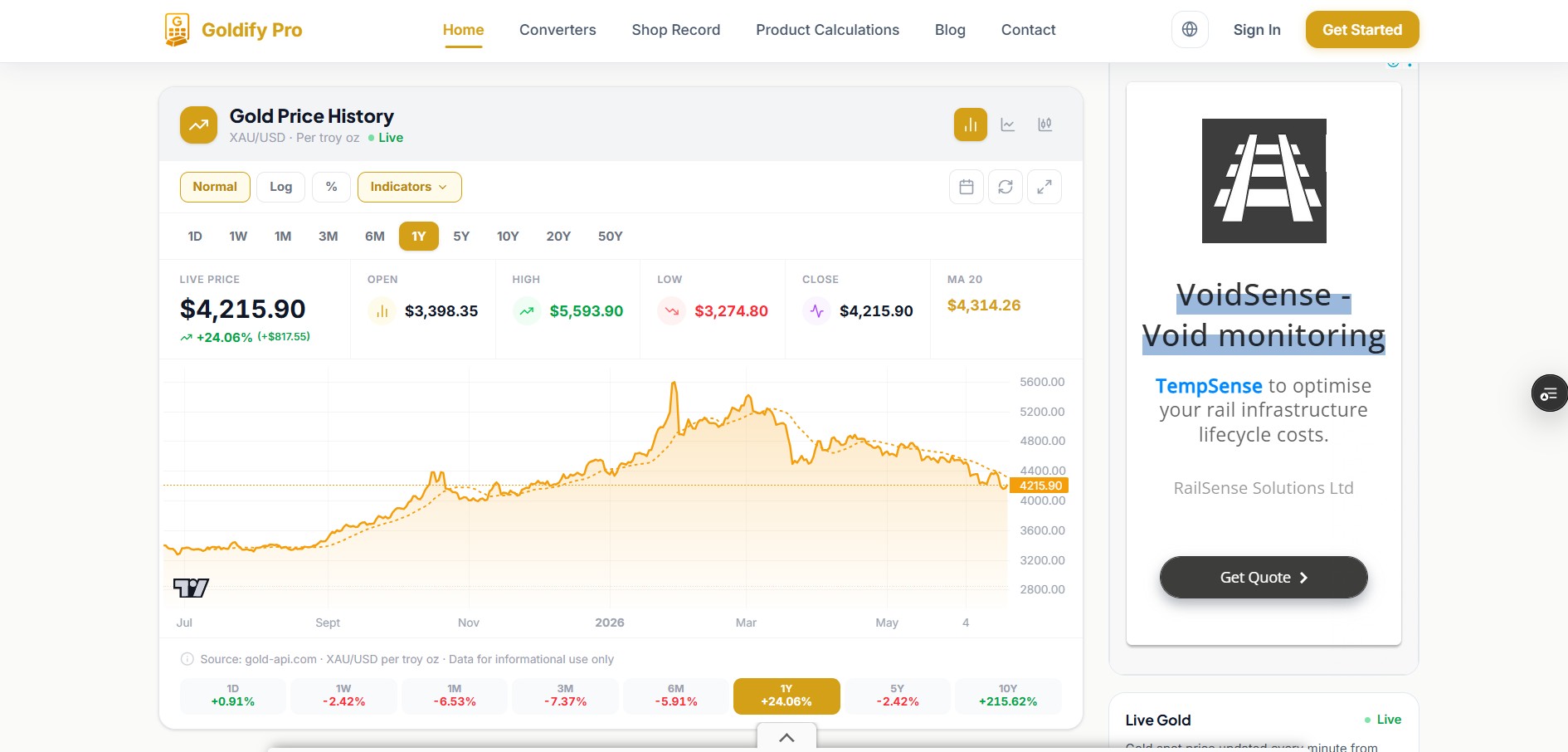The image size is (1568, 752).
Task: Click the 6M -5.91% performance tile
Action: tap(676, 696)
